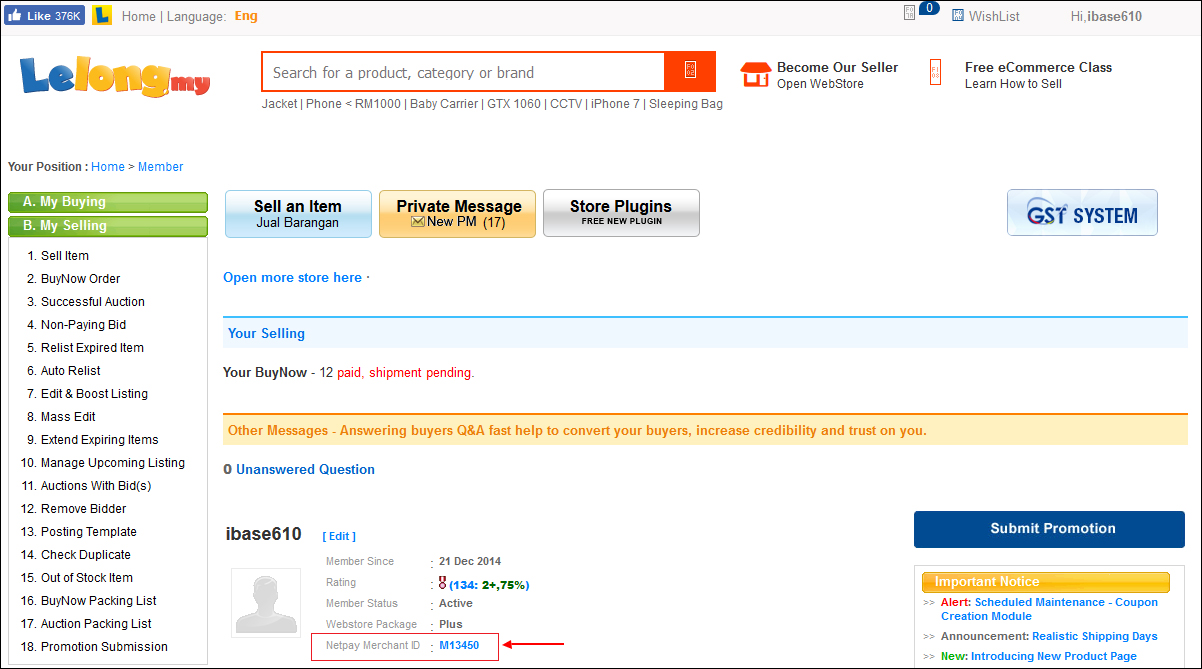Open BuyNow Order in sidebar
Image resolution: width=1202 pixels, height=669 pixels.
pyautogui.click(x=81, y=279)
